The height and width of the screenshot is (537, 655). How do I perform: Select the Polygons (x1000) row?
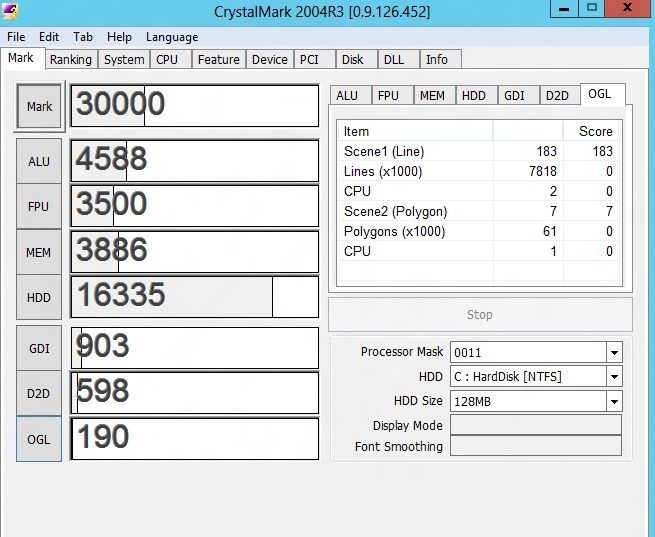(x=479, y=231)
